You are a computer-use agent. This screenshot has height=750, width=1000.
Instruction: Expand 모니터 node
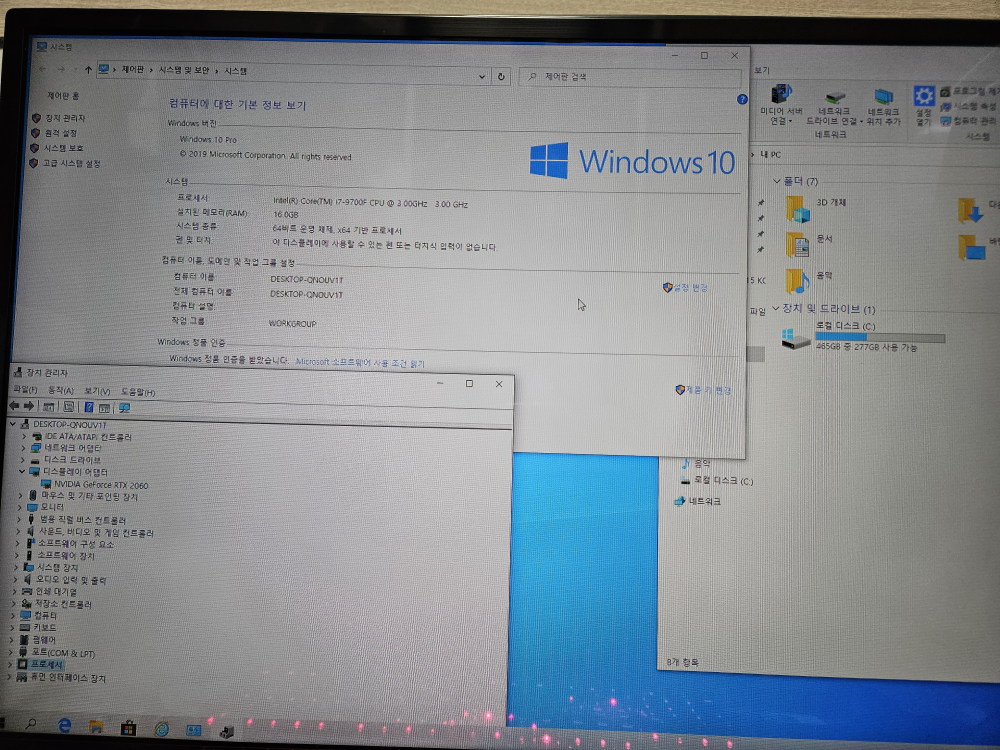click(x=20, y=507)
